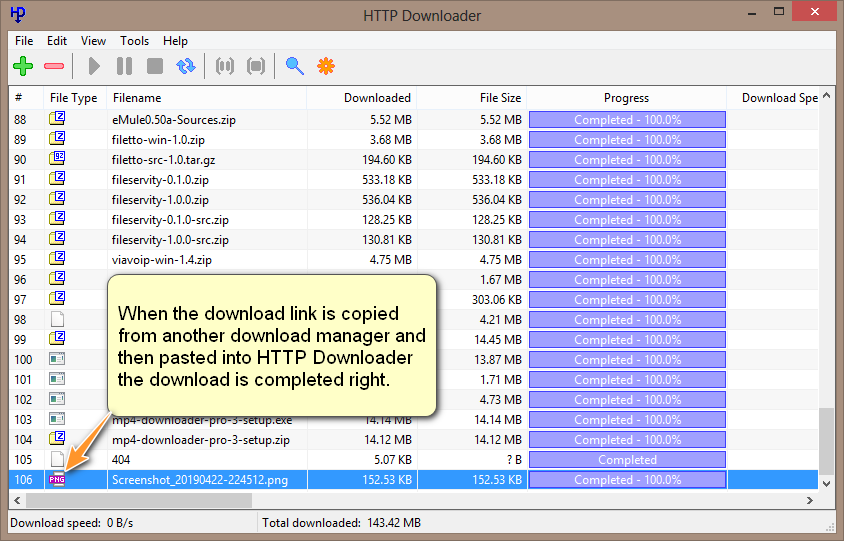Click the exe icon in row 103
844x541 pixels.
pyautogui.click(x=57, y=419)
